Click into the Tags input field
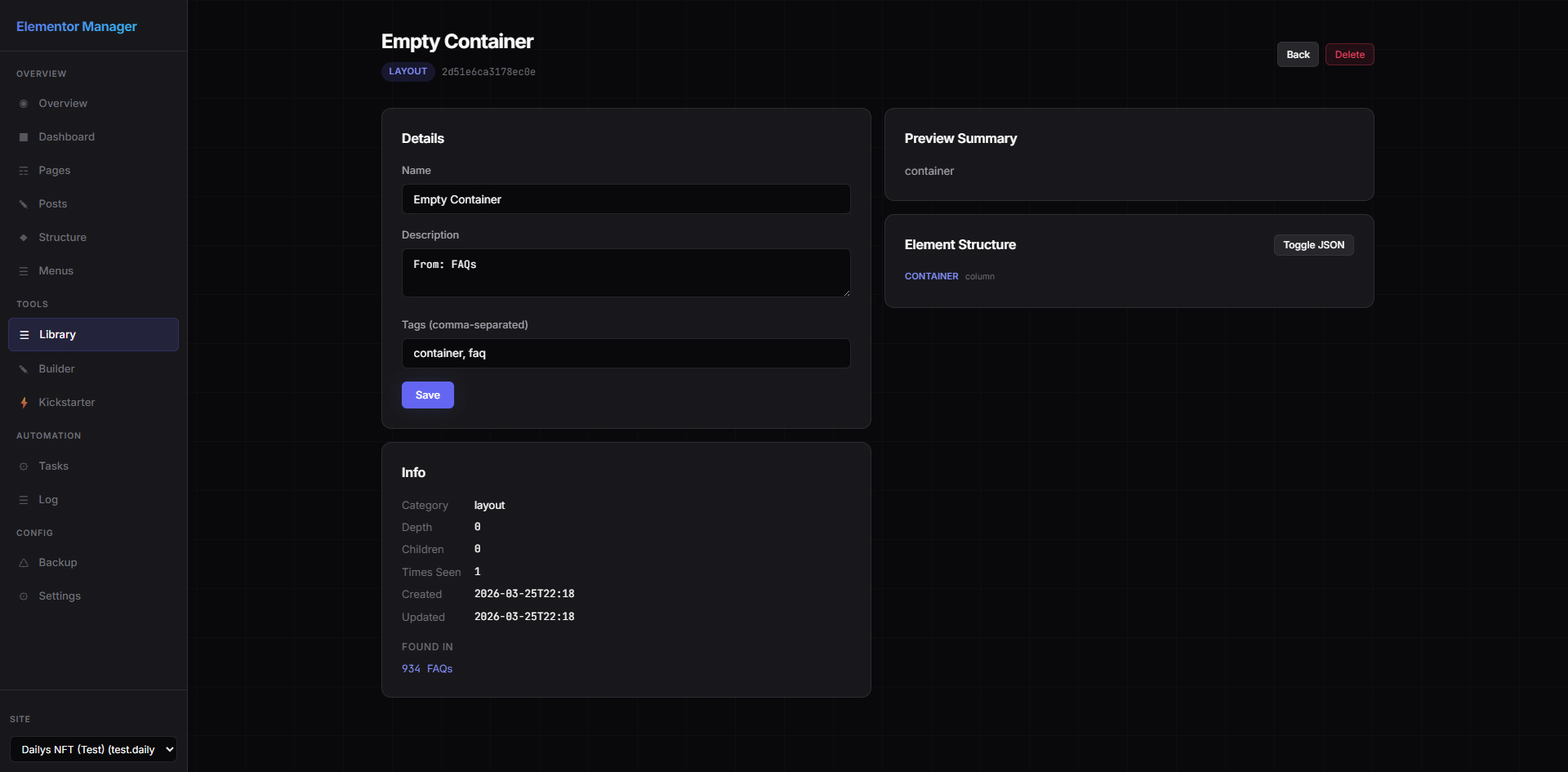Image resolution: width=1568 pixels, height=772 pixels. click(626, 354)
